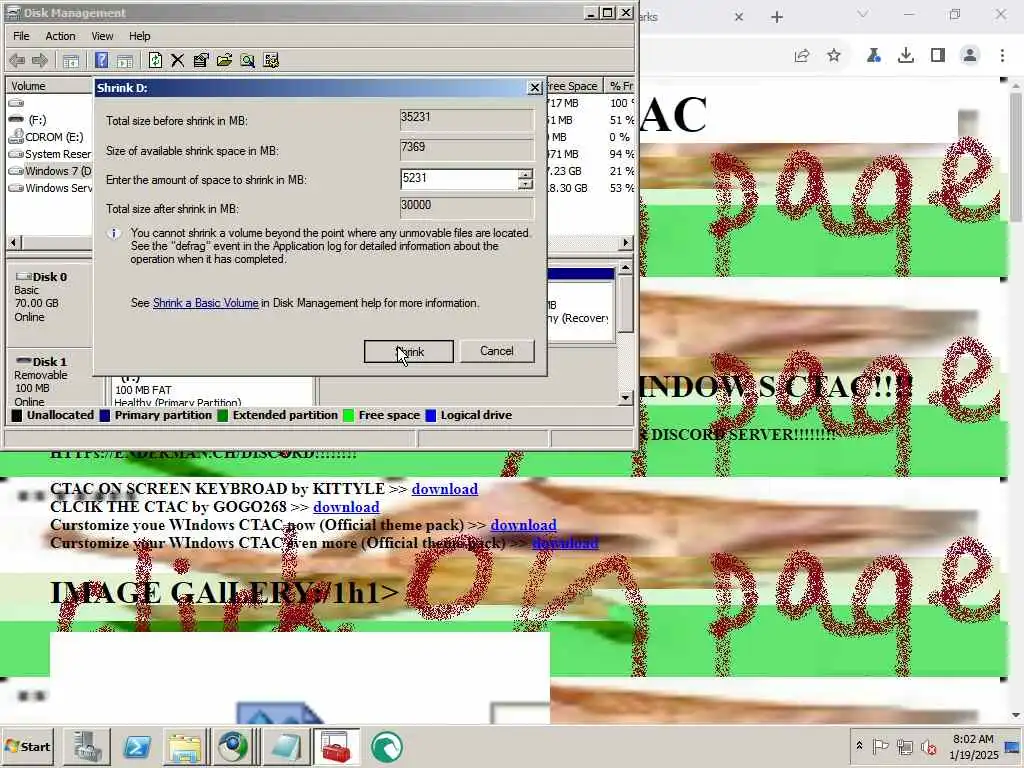
Task: Click the Unallocated black legend swatch
Action: (17, 415)
